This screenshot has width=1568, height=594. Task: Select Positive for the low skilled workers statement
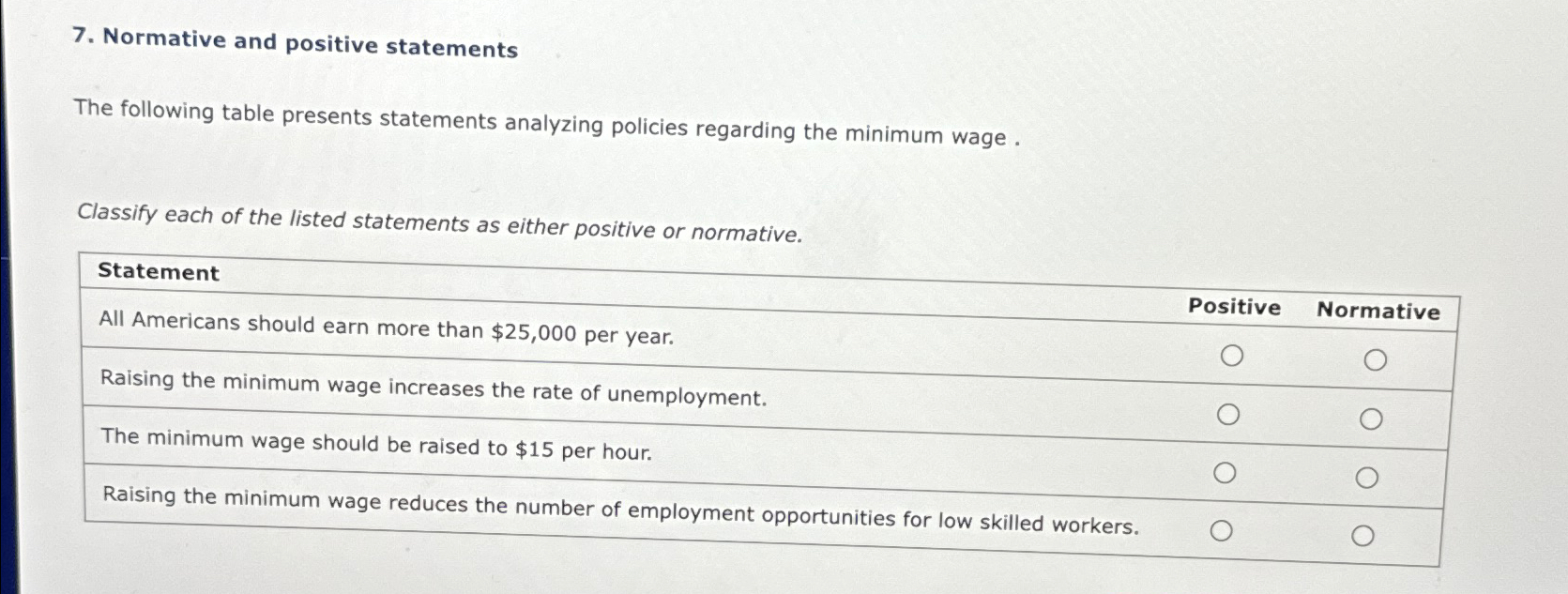(x=1222, y=532)
